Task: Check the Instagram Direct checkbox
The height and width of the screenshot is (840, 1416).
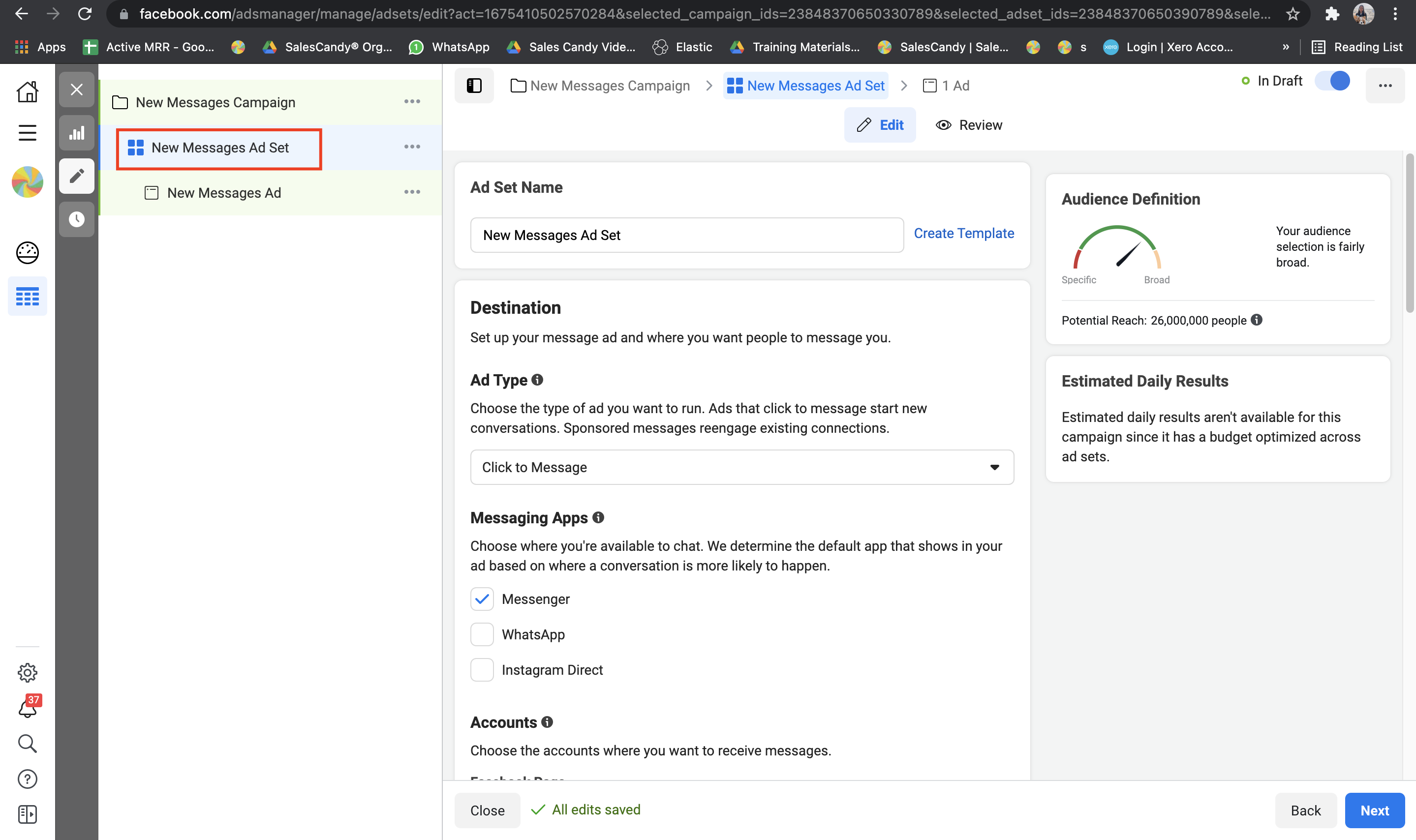Action: pyautogui.click(x=482, y=670)
